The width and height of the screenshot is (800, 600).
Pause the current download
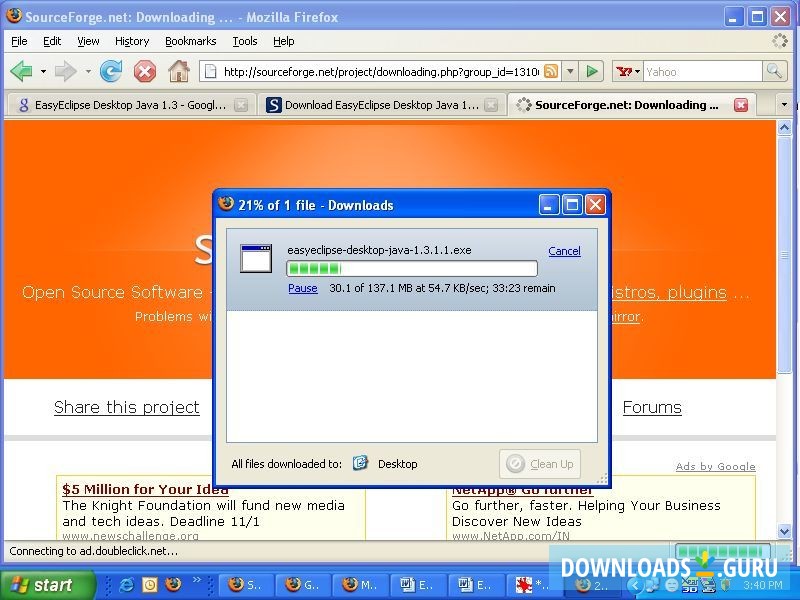click(x=302, y=288)
